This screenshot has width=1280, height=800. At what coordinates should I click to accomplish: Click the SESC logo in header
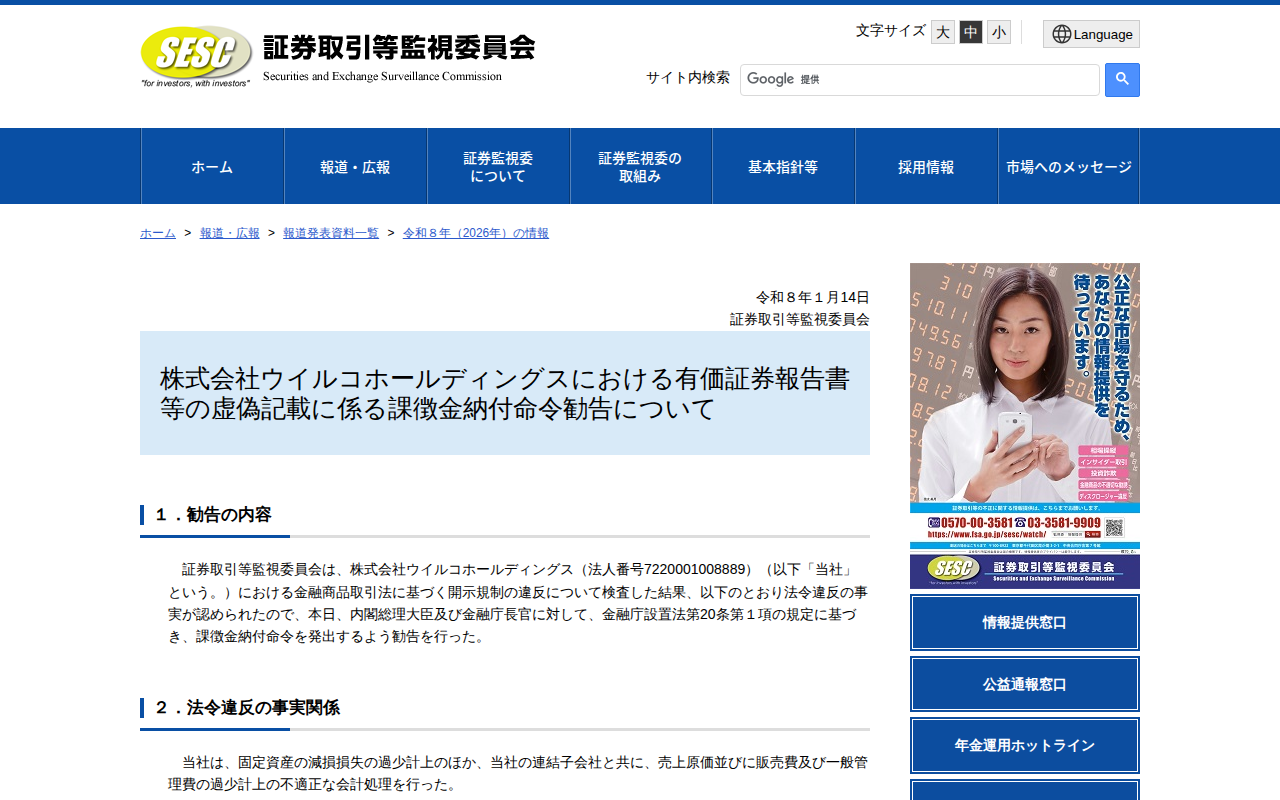[196, 56]
